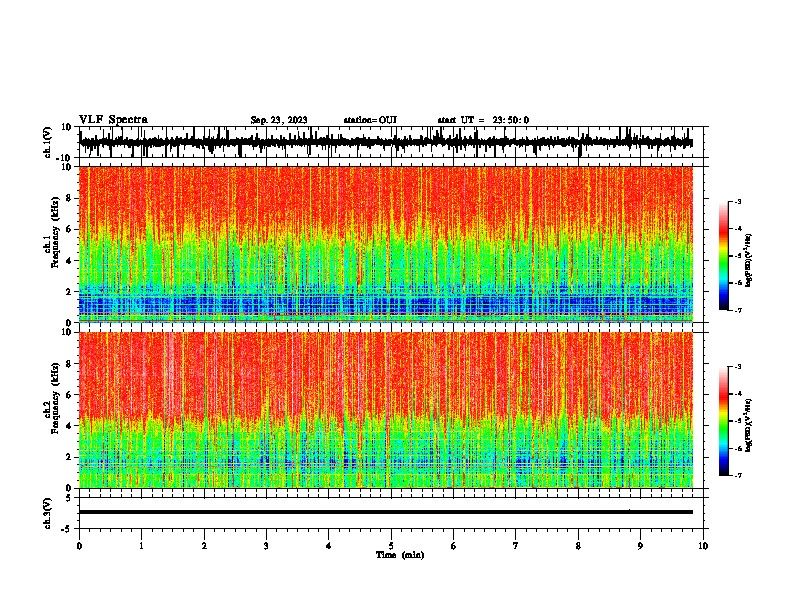Viewport: 792px width, 612px height.
Task: Click the "8" kHz tick on ch.2 frequency axis
Action: coord(69,364)
